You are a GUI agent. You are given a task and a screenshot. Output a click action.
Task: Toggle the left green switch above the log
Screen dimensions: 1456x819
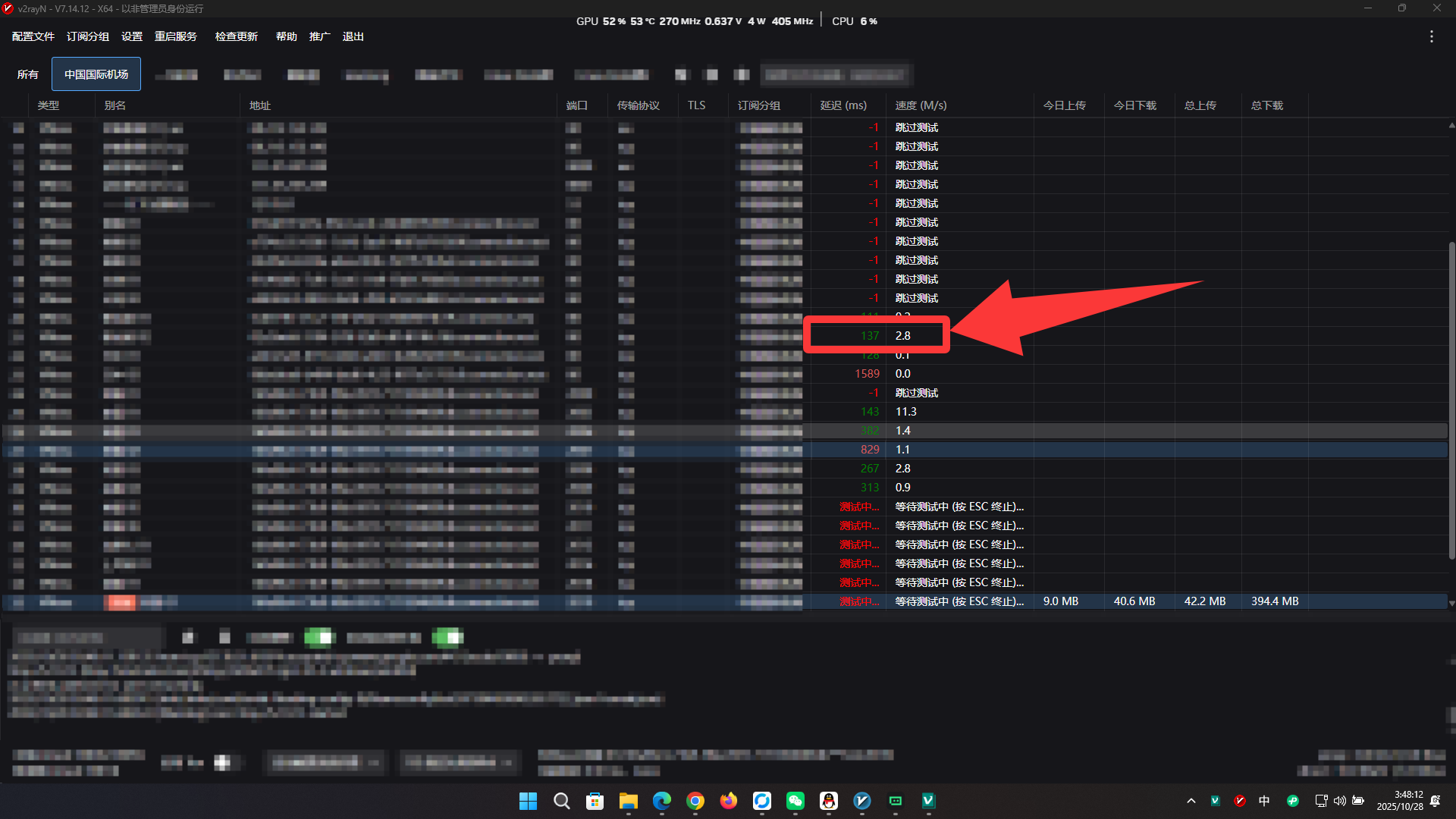pos(319,638)
